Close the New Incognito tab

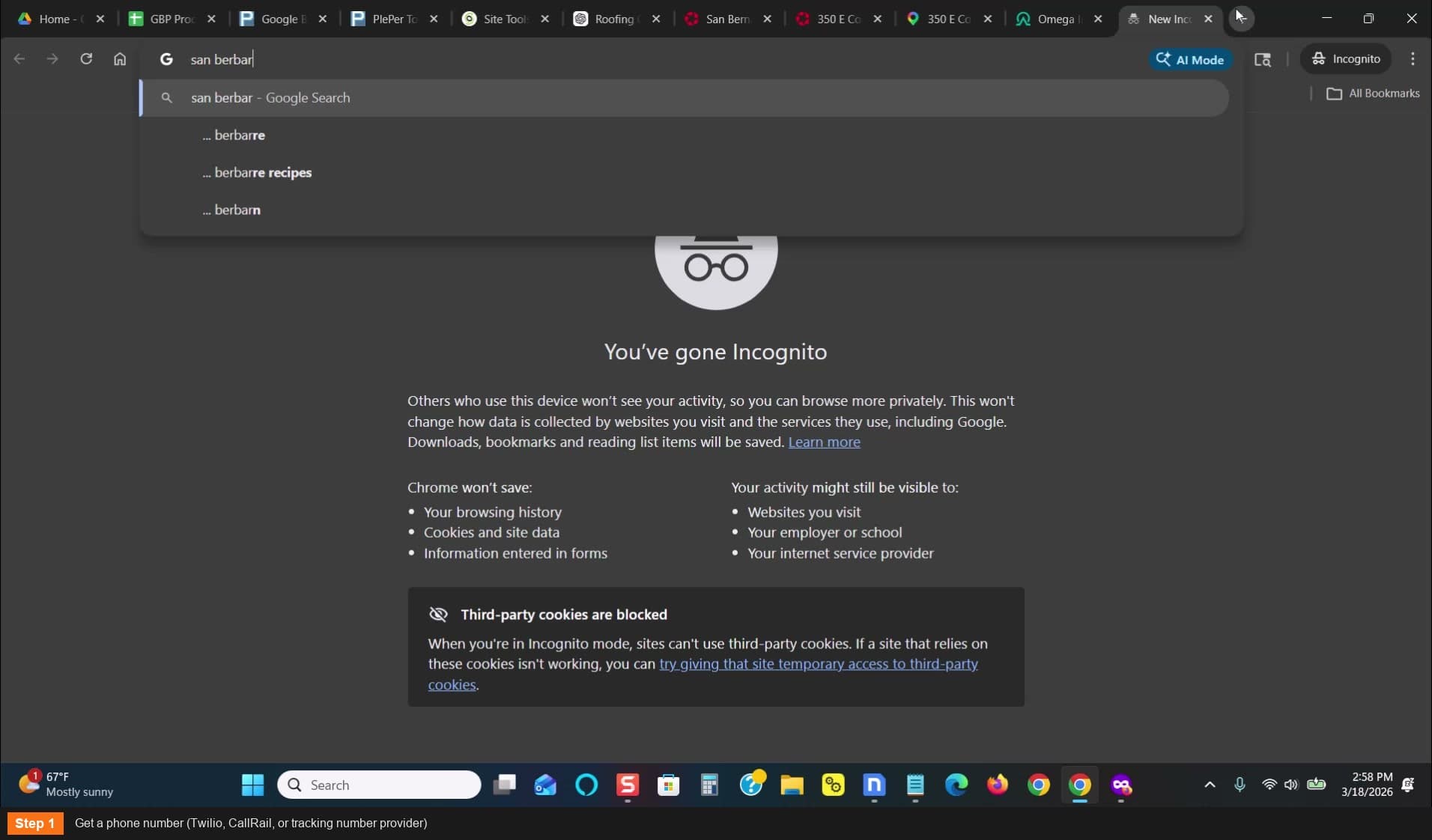click(x=1208, y=19)
